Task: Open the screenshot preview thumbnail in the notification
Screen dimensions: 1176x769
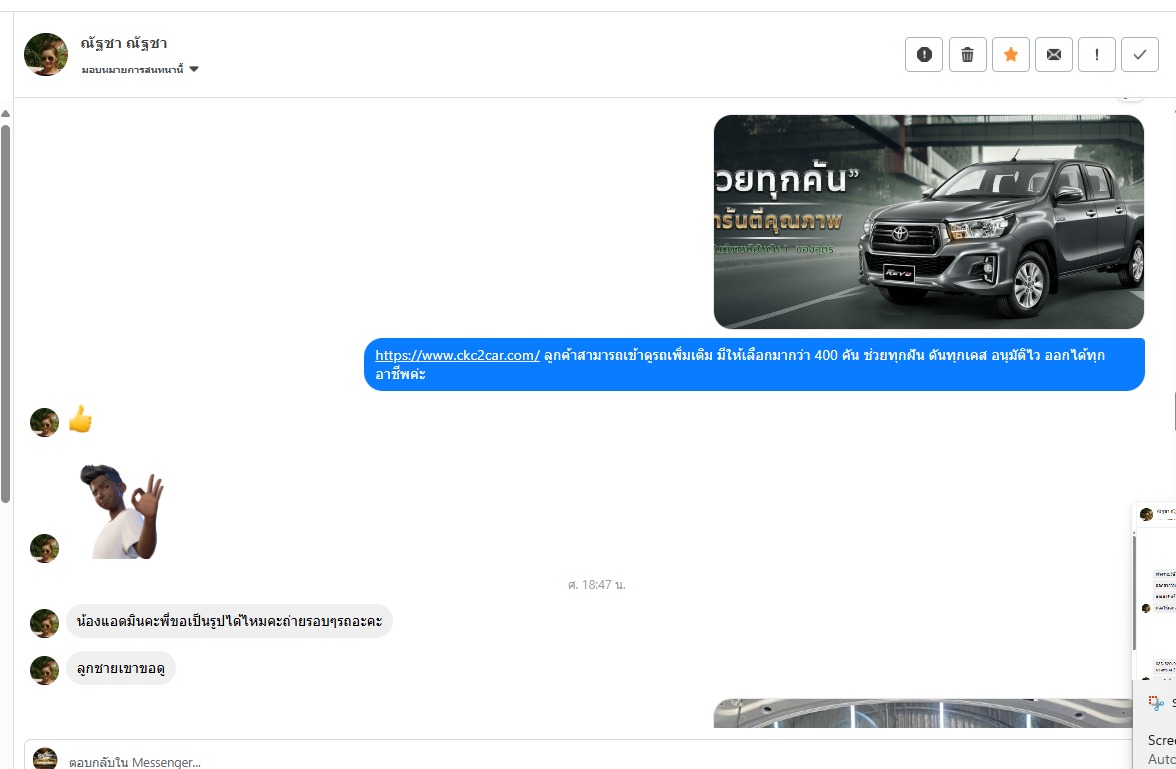Action: pos(1155,589)
